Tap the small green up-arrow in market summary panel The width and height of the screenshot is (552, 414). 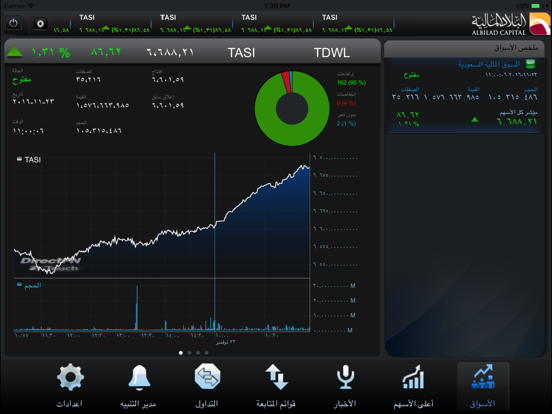tap(475, 120)
